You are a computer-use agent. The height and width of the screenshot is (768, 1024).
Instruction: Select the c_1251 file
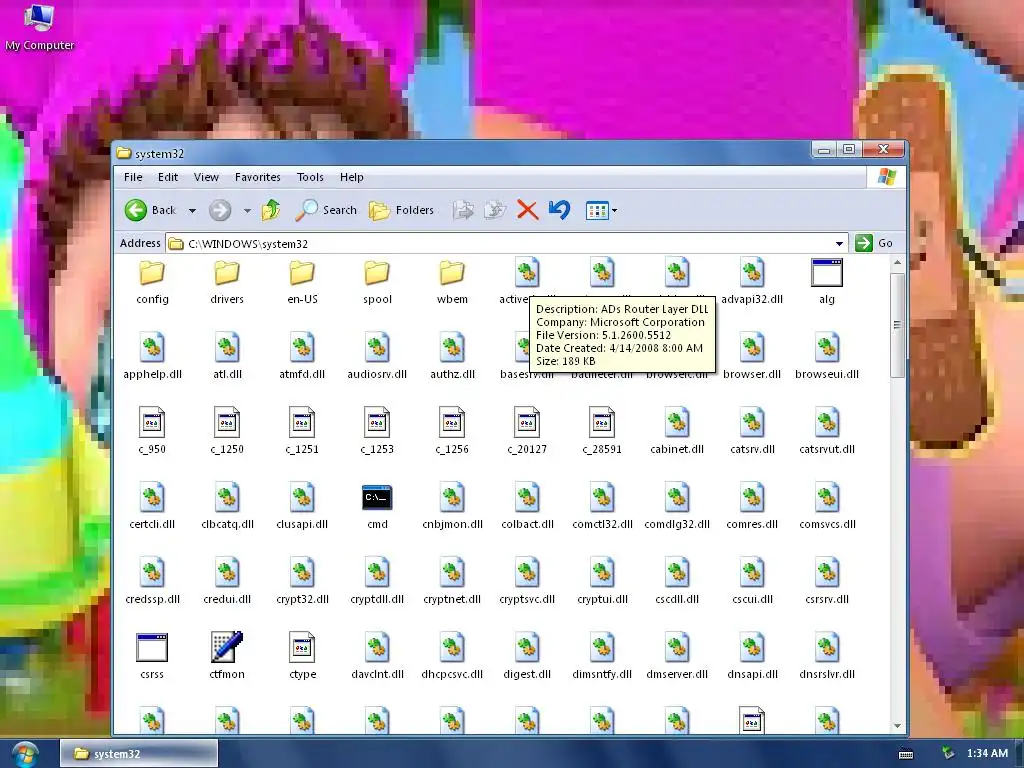(302, 432)
